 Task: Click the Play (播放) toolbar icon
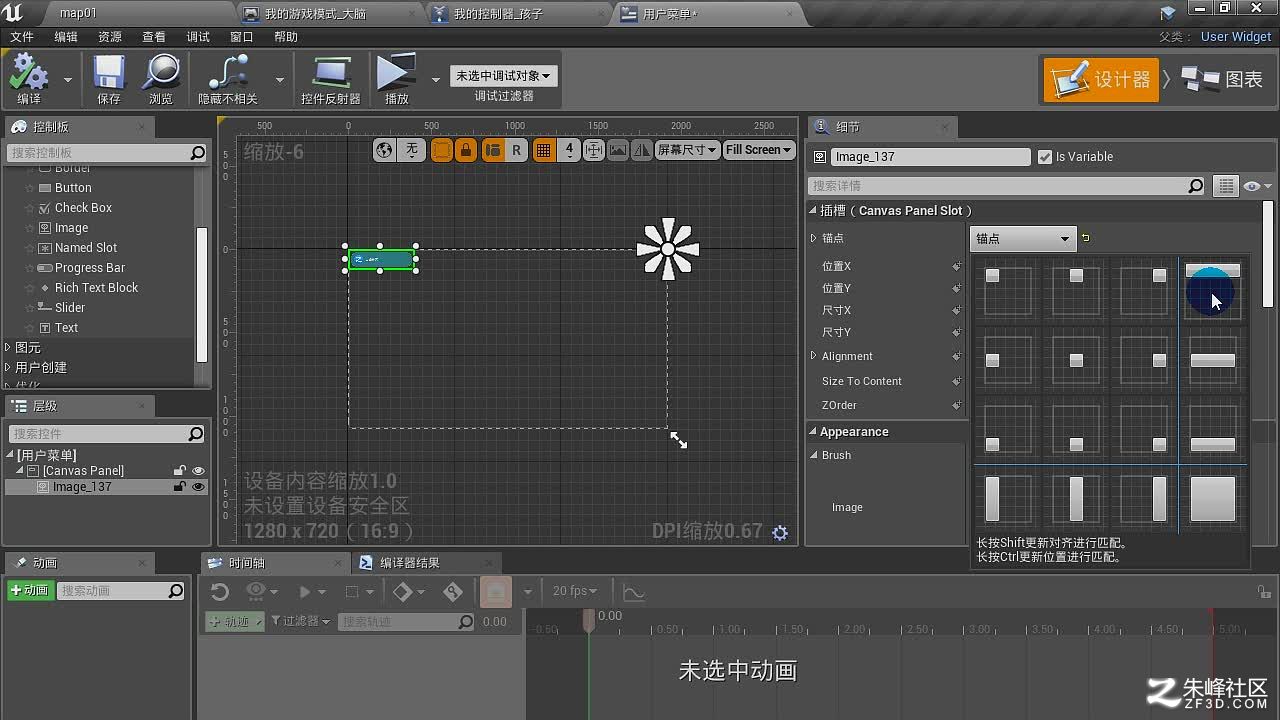pos(397,74)
